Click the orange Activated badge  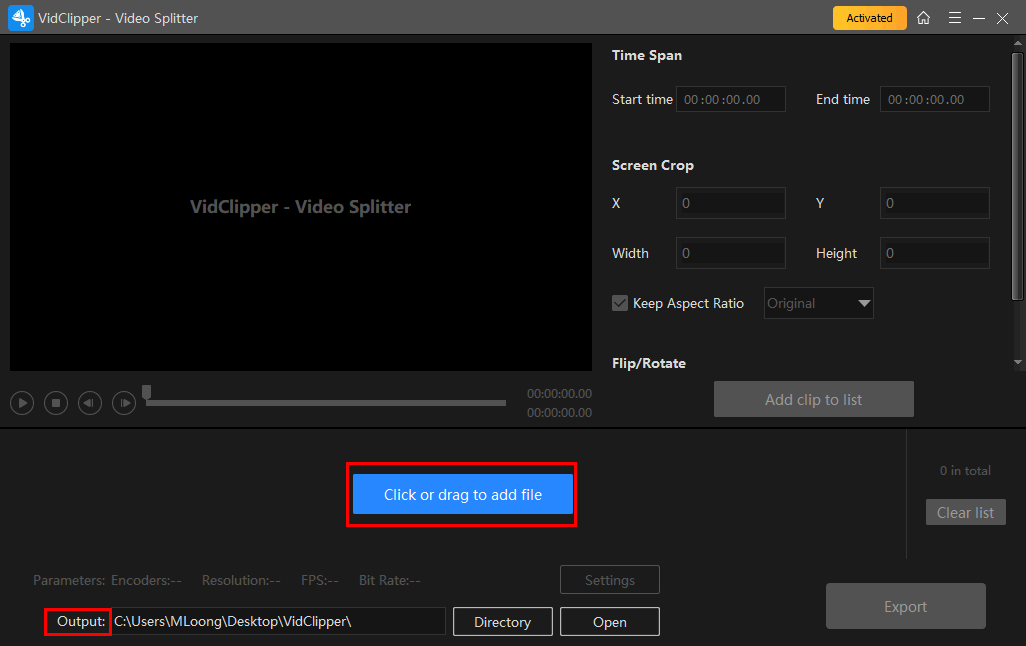pos(869,18)
